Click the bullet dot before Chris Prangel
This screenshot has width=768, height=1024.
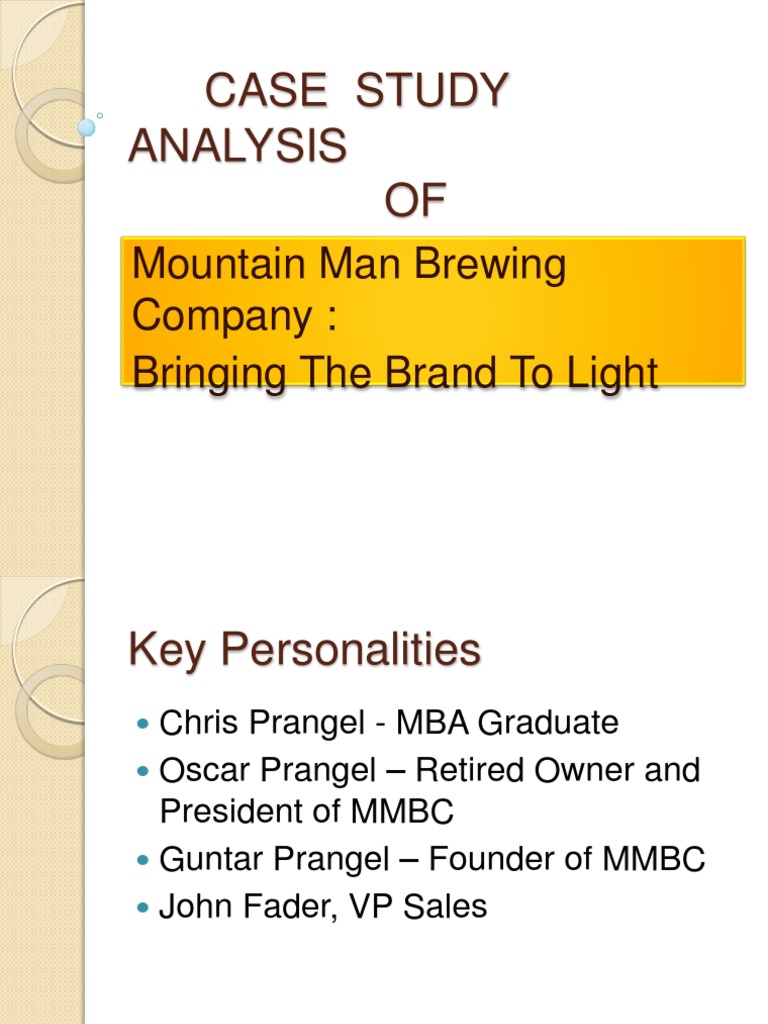140,723
